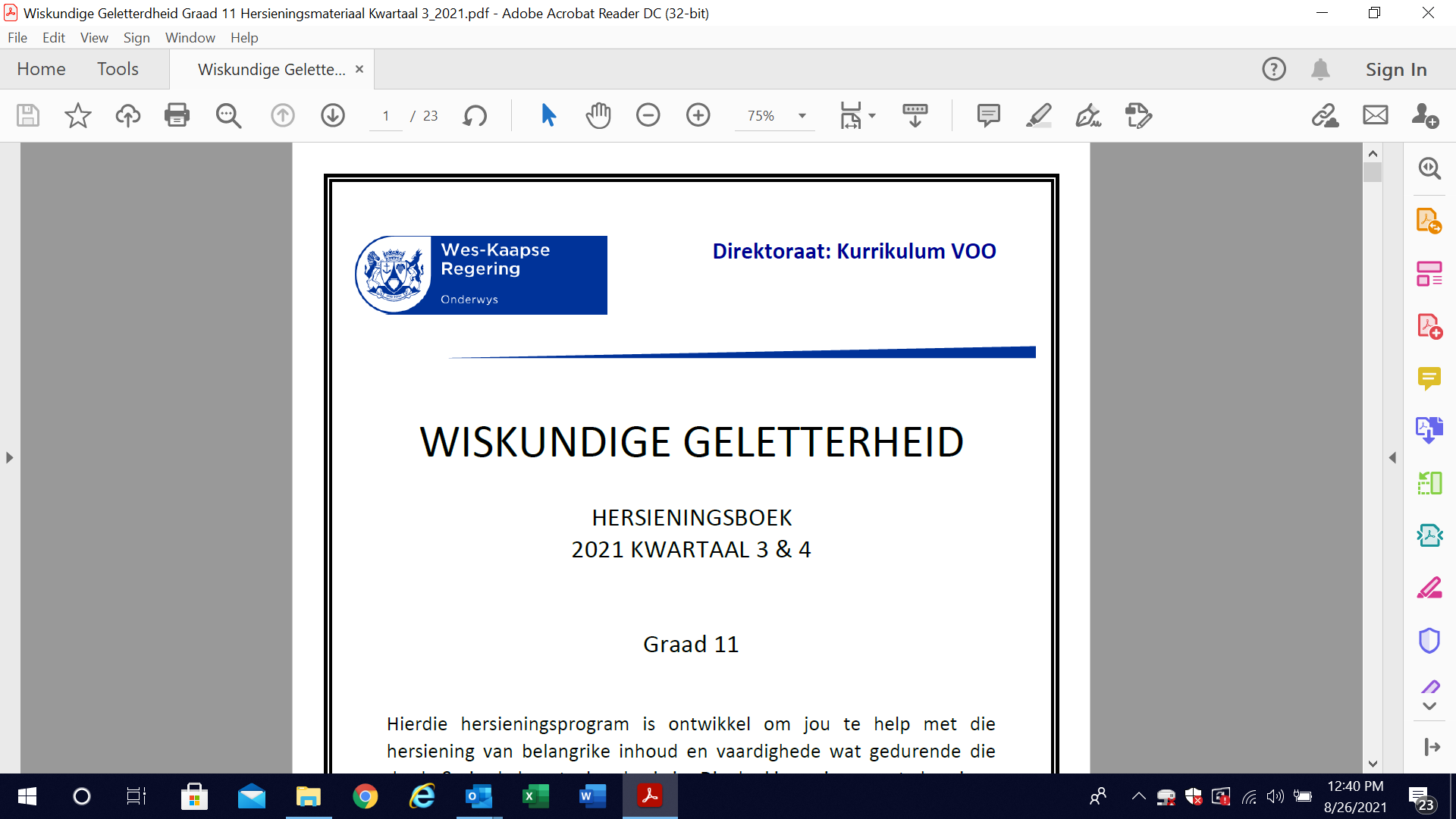Collapse the right tools pane with the arrow-bar icon
This screenshot has height=819, width=1456.
point(1432,747)
